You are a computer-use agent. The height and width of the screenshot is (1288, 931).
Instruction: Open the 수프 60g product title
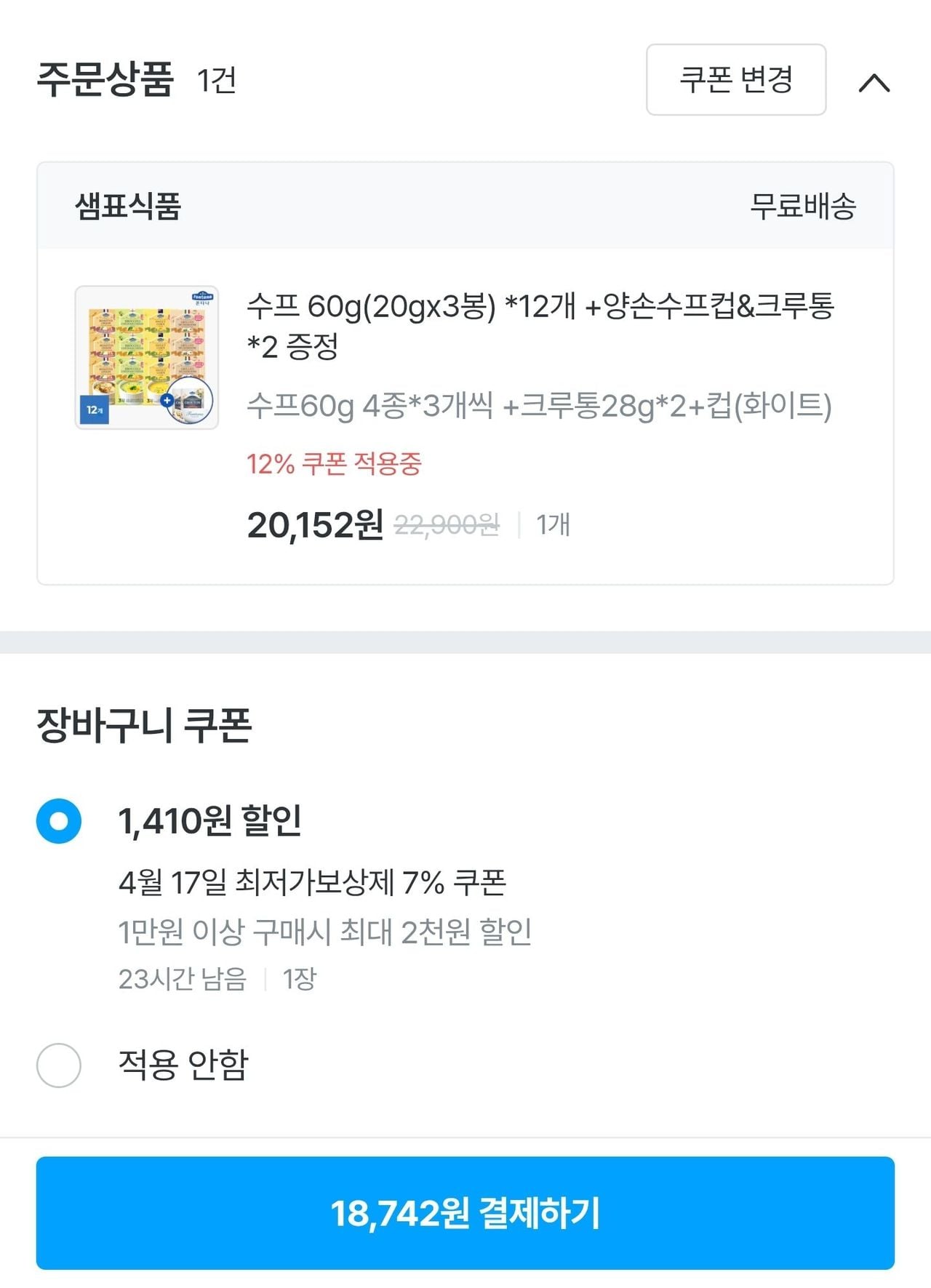coord(540,325)
